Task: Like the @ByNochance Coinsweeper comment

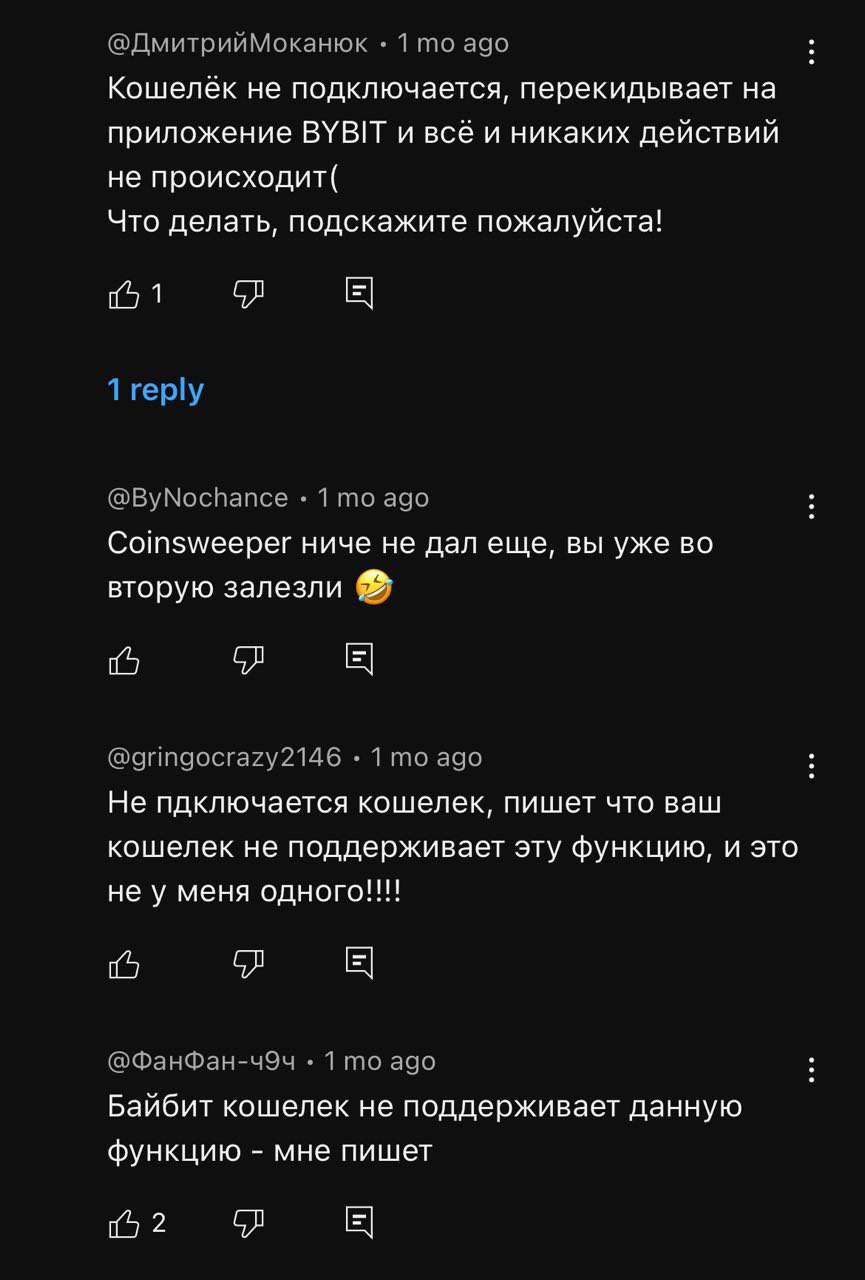Action: pyautogui.click(x=124, y=659)
